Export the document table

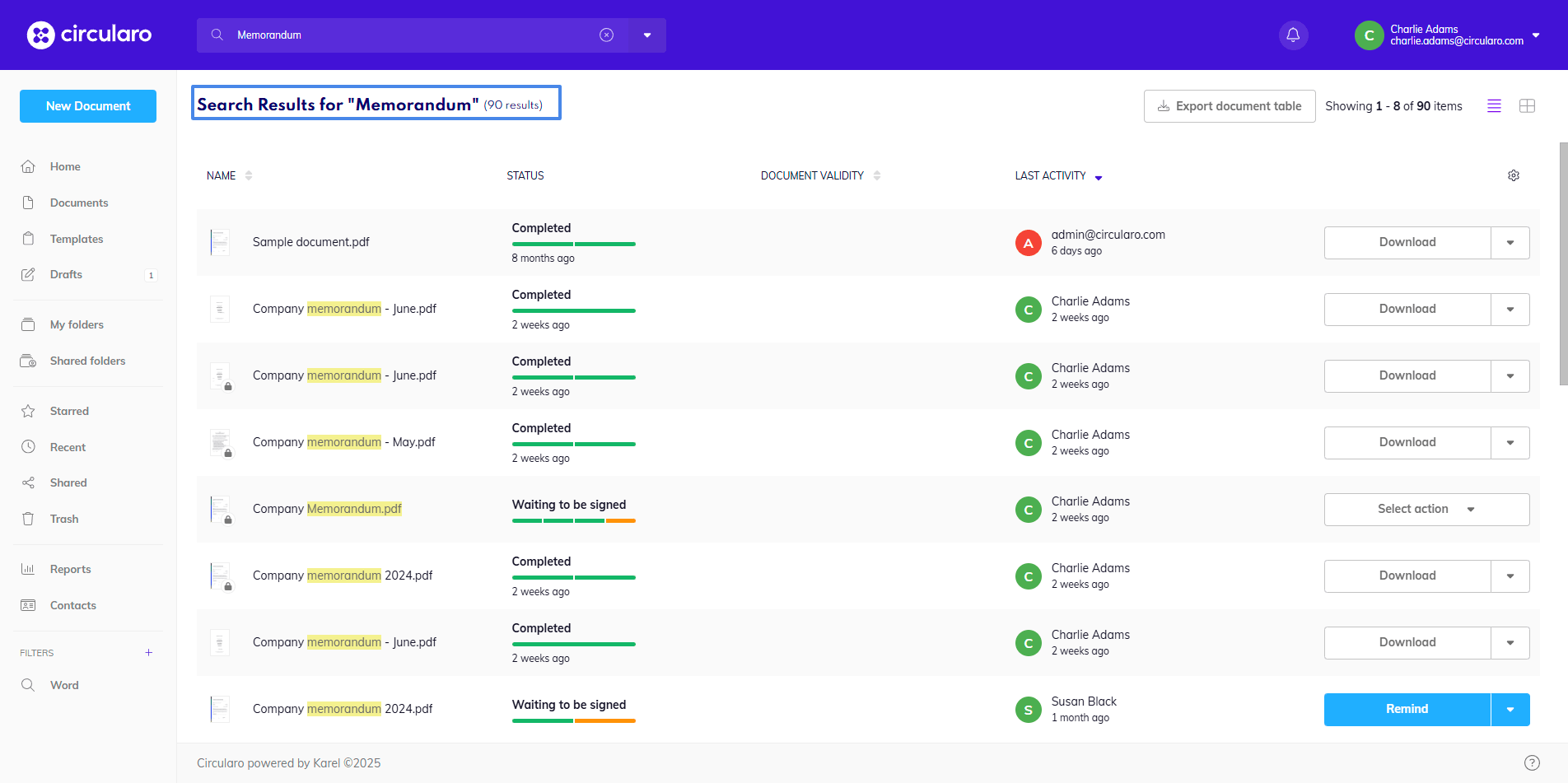[1229, 106]
